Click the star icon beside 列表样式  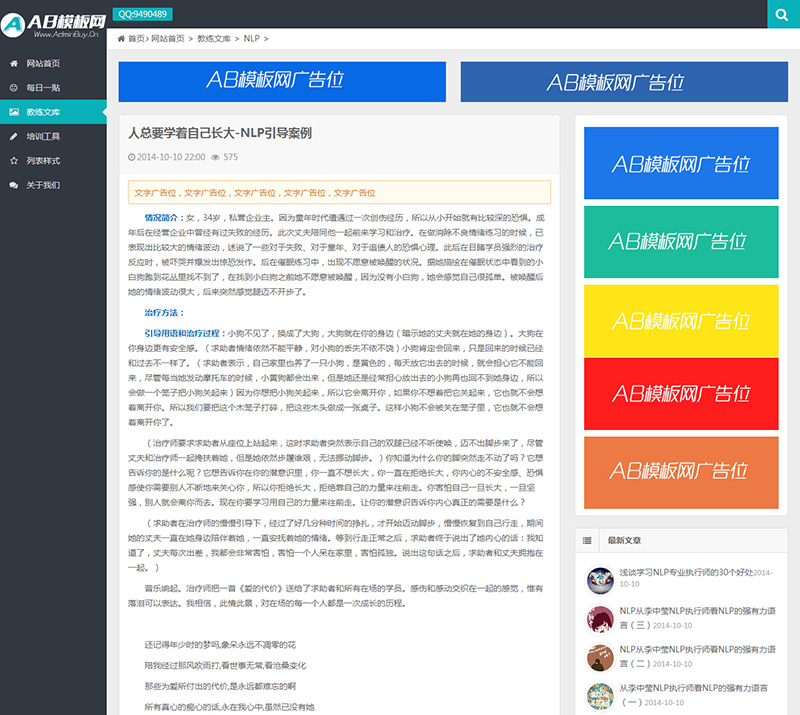14,161
